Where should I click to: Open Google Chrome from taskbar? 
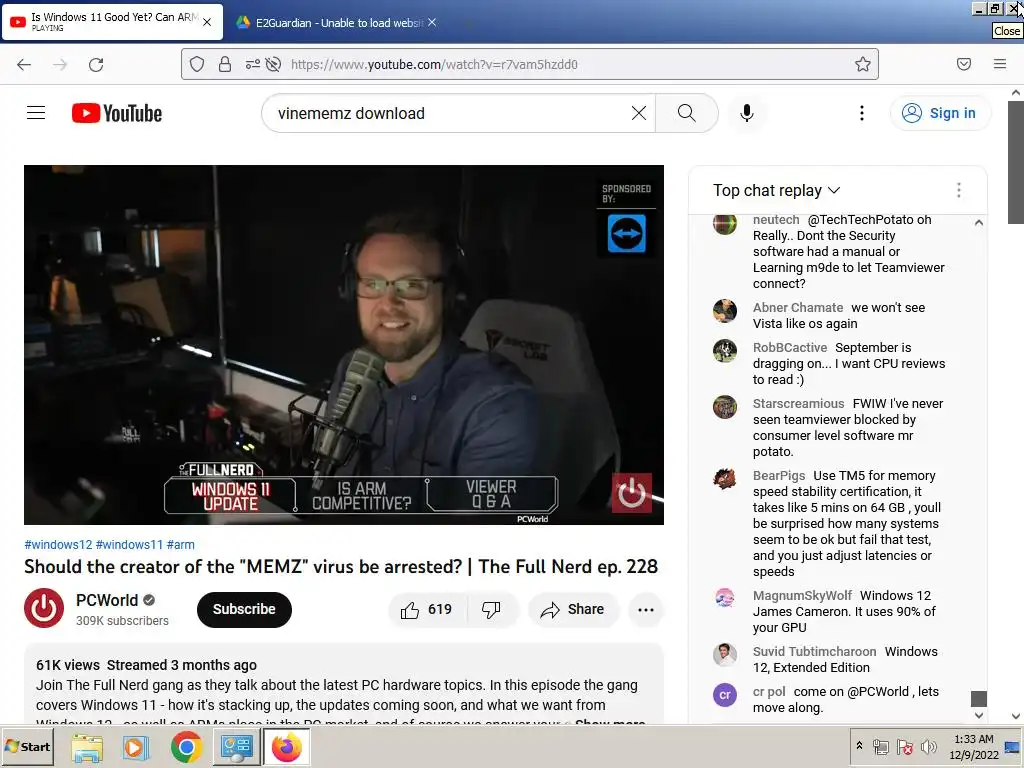tap(187, 747)
